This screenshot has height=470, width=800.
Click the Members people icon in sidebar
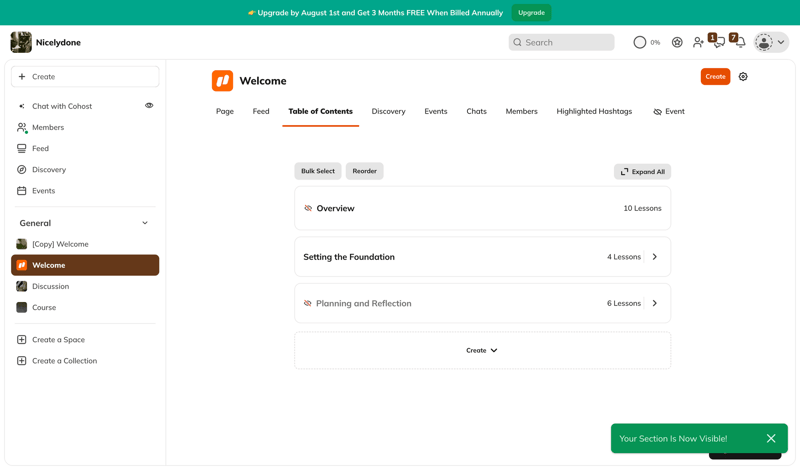point(22,128)
